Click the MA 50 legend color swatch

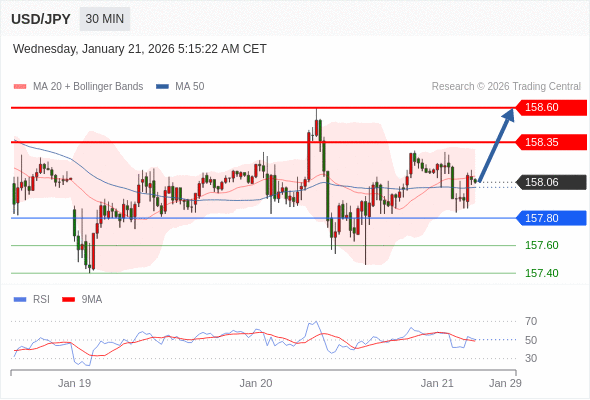click(x=162, y=87)
